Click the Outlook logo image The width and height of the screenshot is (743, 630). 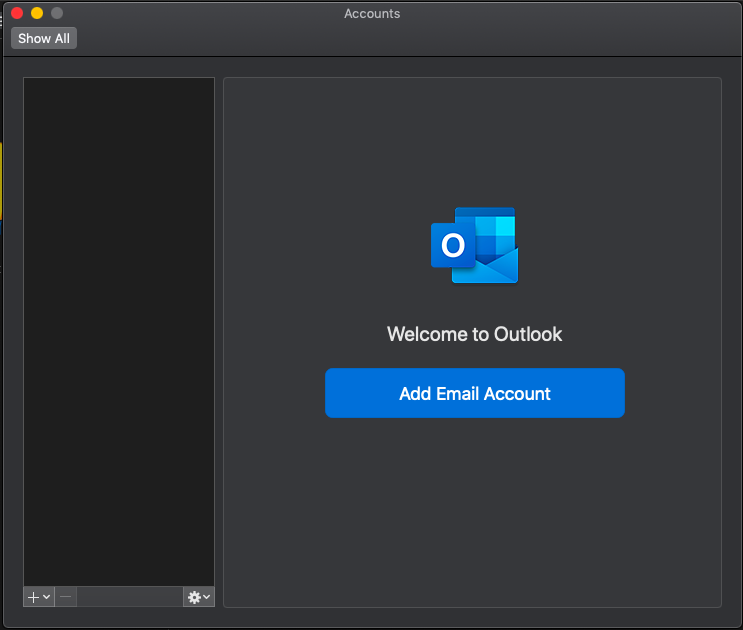474,245
